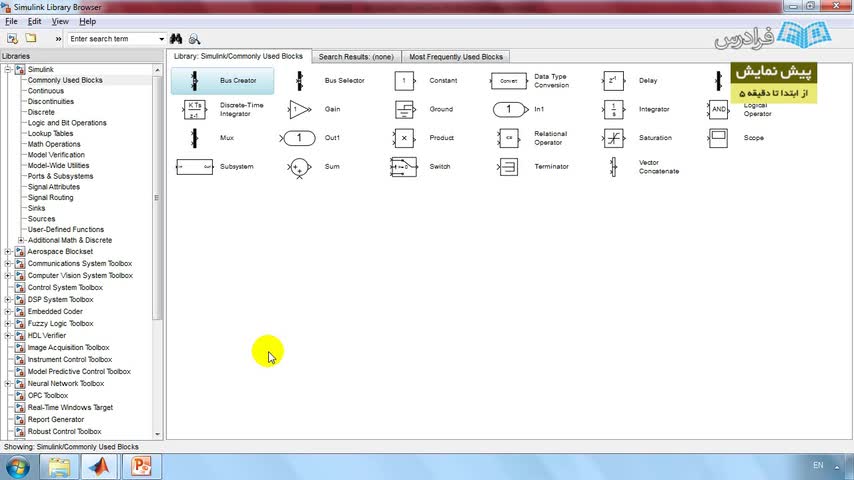Switch to Most Frequently Used Blocks tab

click(456, 57)
